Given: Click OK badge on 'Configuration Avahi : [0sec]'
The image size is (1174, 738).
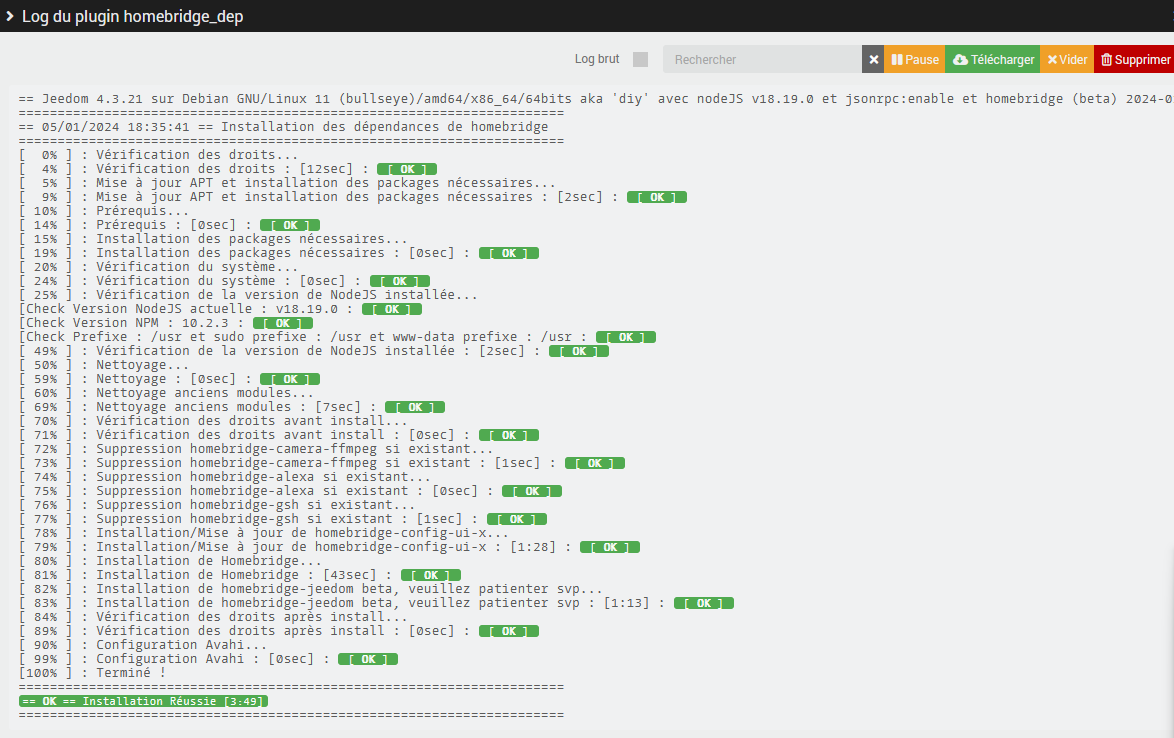Looking at the screenshot, I should tap(368, 660).
